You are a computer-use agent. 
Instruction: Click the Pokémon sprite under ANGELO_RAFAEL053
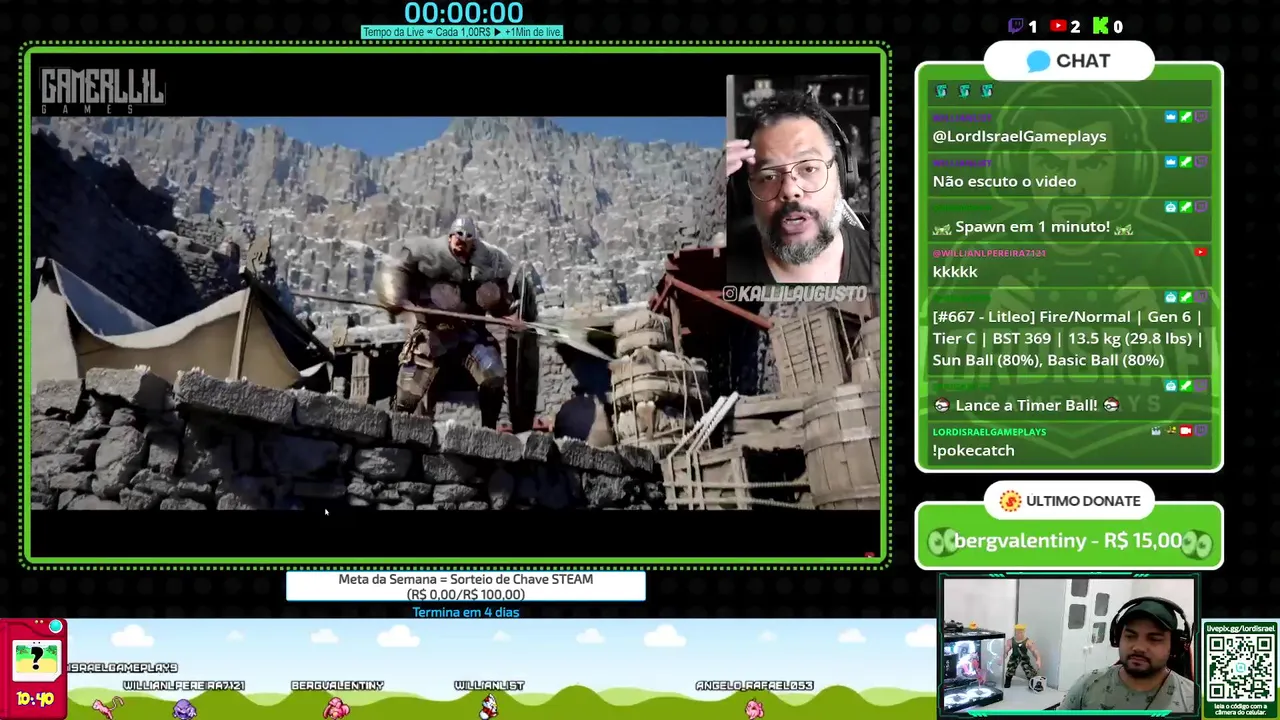coord(754,708)
